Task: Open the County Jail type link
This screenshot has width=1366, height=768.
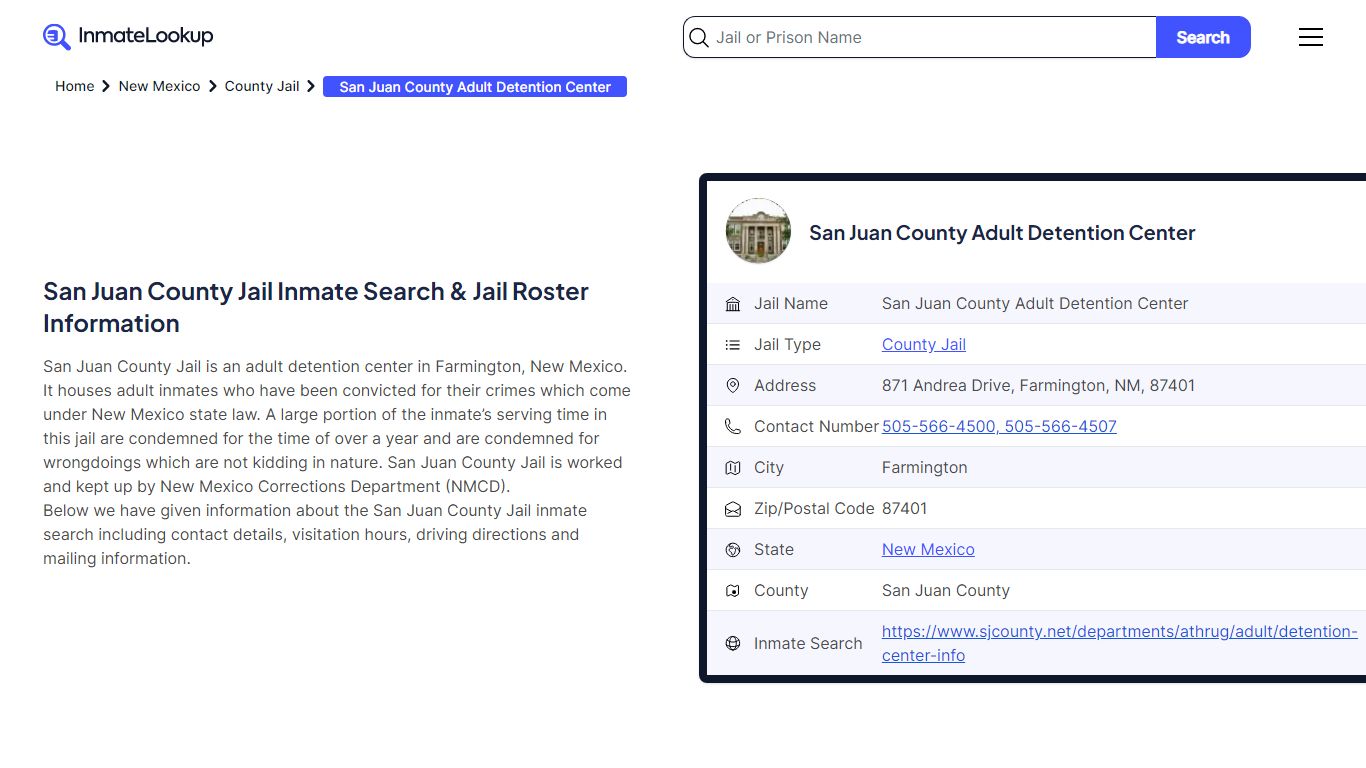Action: tap(924, 344)
